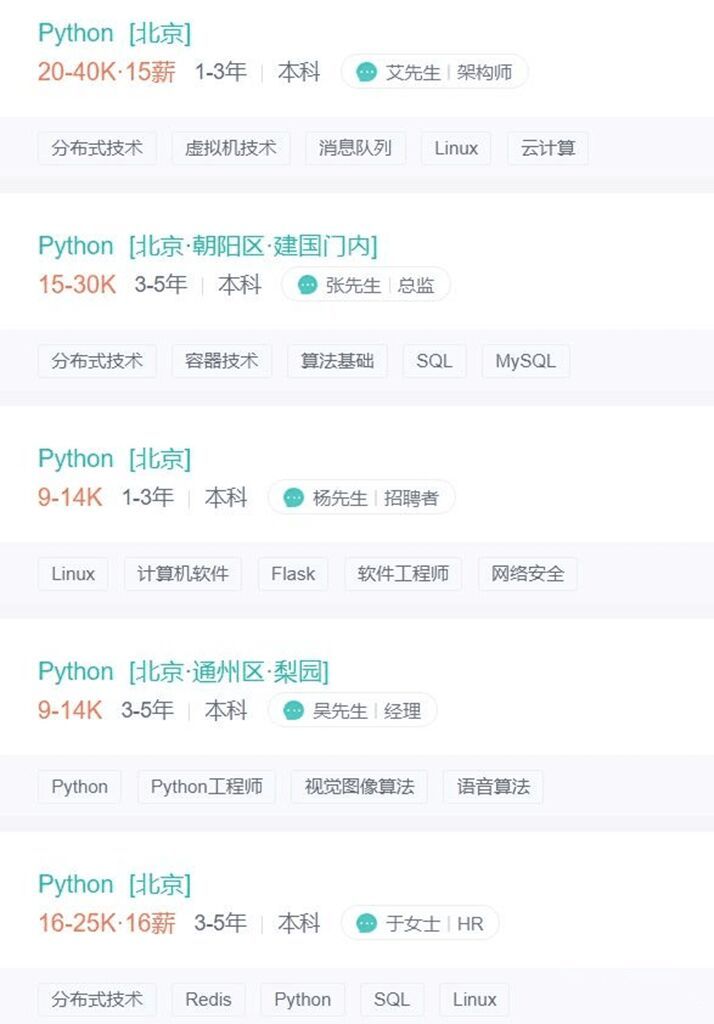Click chat icon next to 于女士
The width and height of the screenshot is (714, 1024).
coord(366,924)
